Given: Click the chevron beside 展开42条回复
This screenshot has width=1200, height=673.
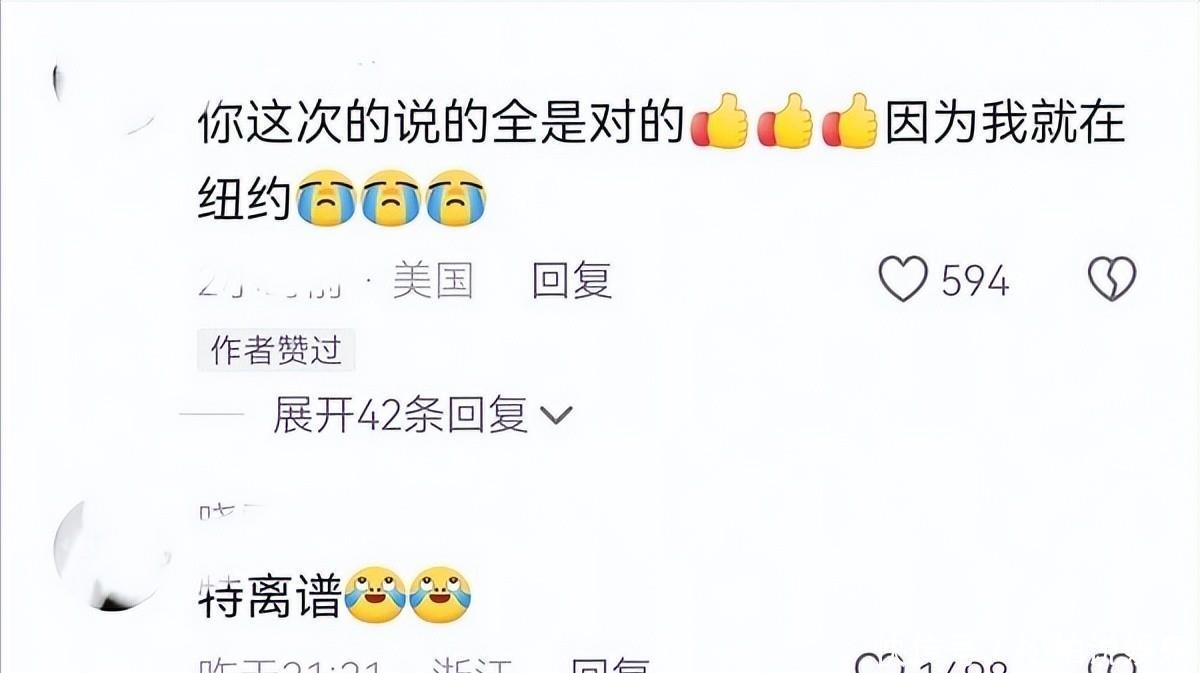Looking at the screenshot, I should coord(555,415).
